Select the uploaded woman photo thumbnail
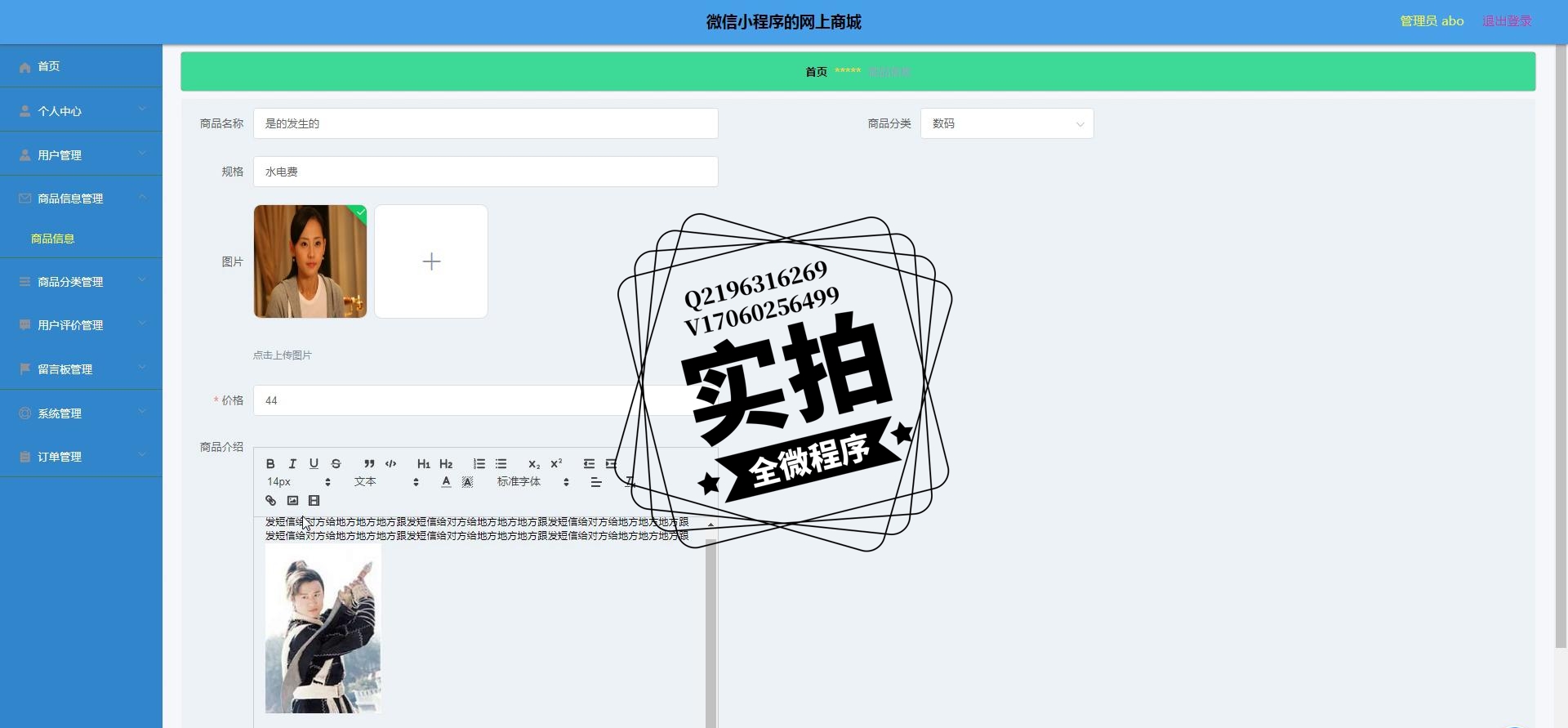This screenshot has width=1568, height=728. click(x=310, y=261)
